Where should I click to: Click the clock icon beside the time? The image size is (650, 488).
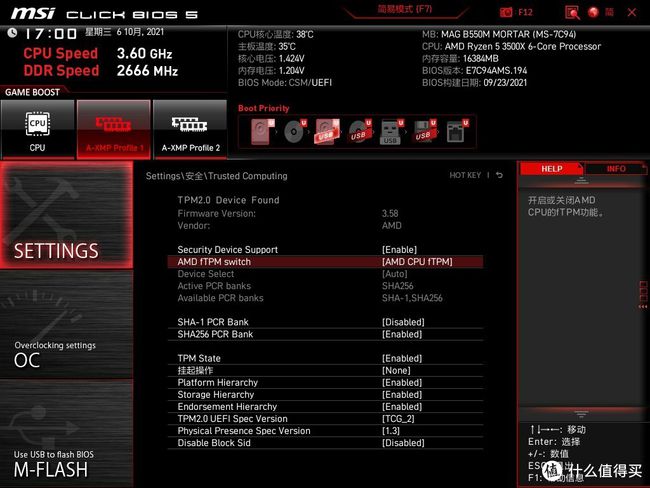[12, 33]
